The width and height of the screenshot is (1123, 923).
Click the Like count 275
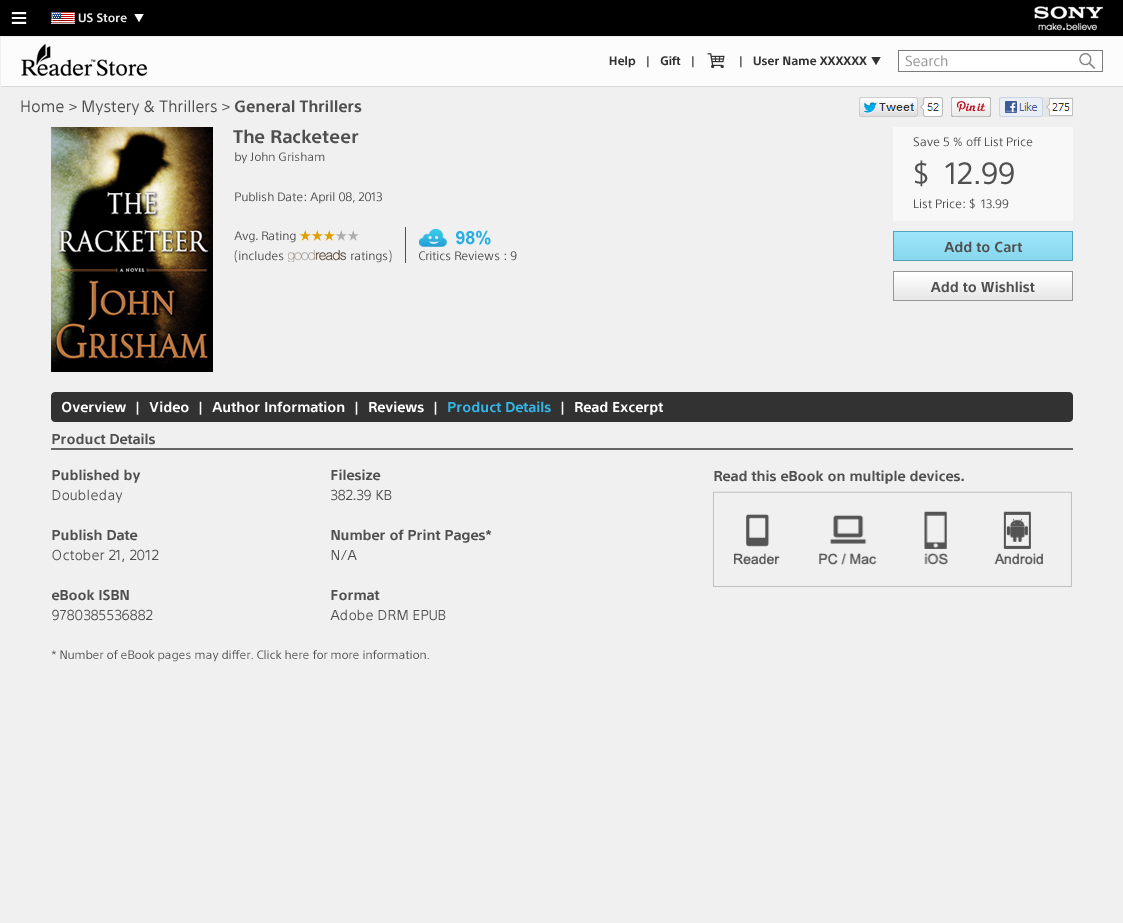tap(1061, 107)
